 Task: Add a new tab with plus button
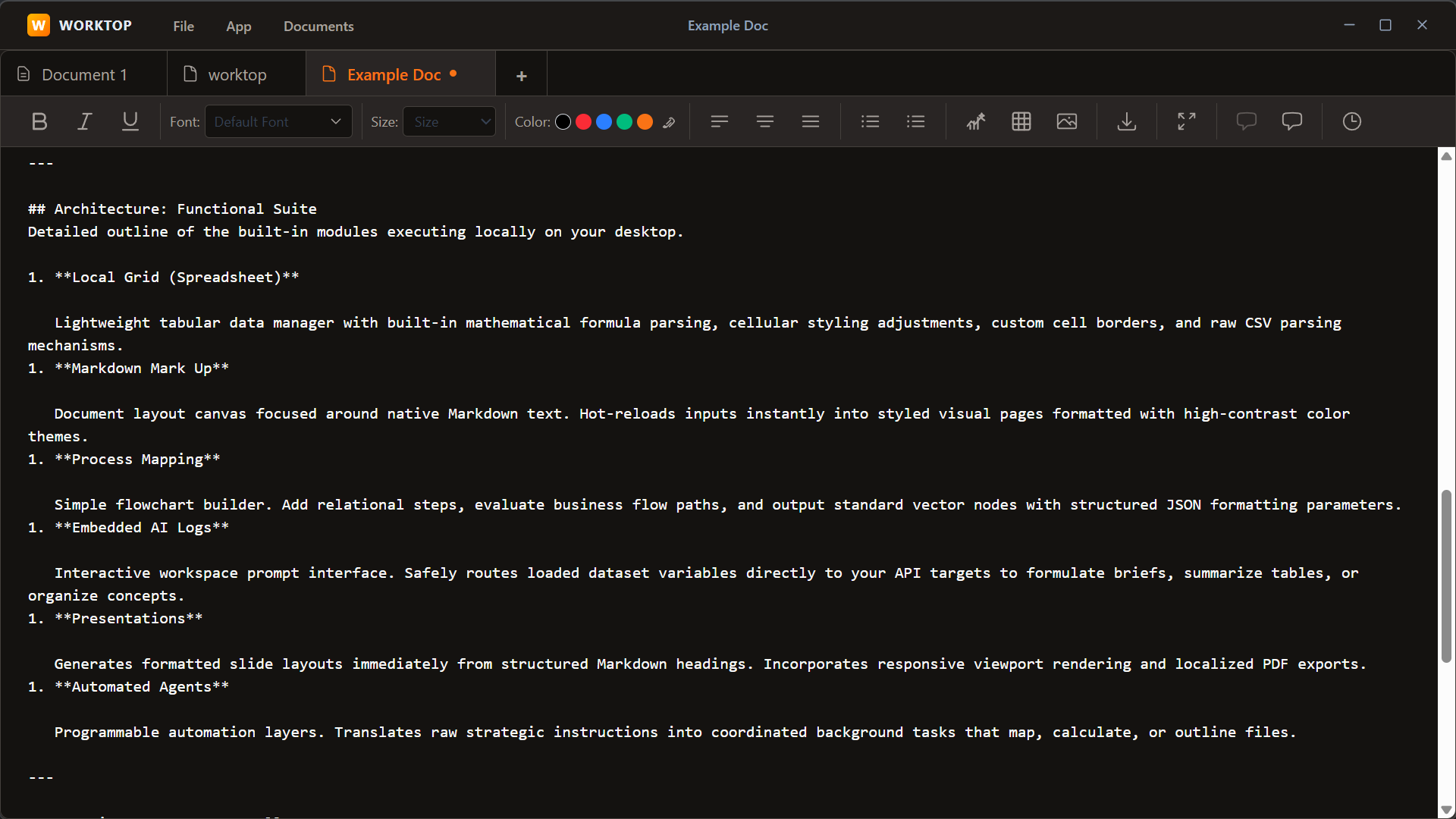coord(522,75)
